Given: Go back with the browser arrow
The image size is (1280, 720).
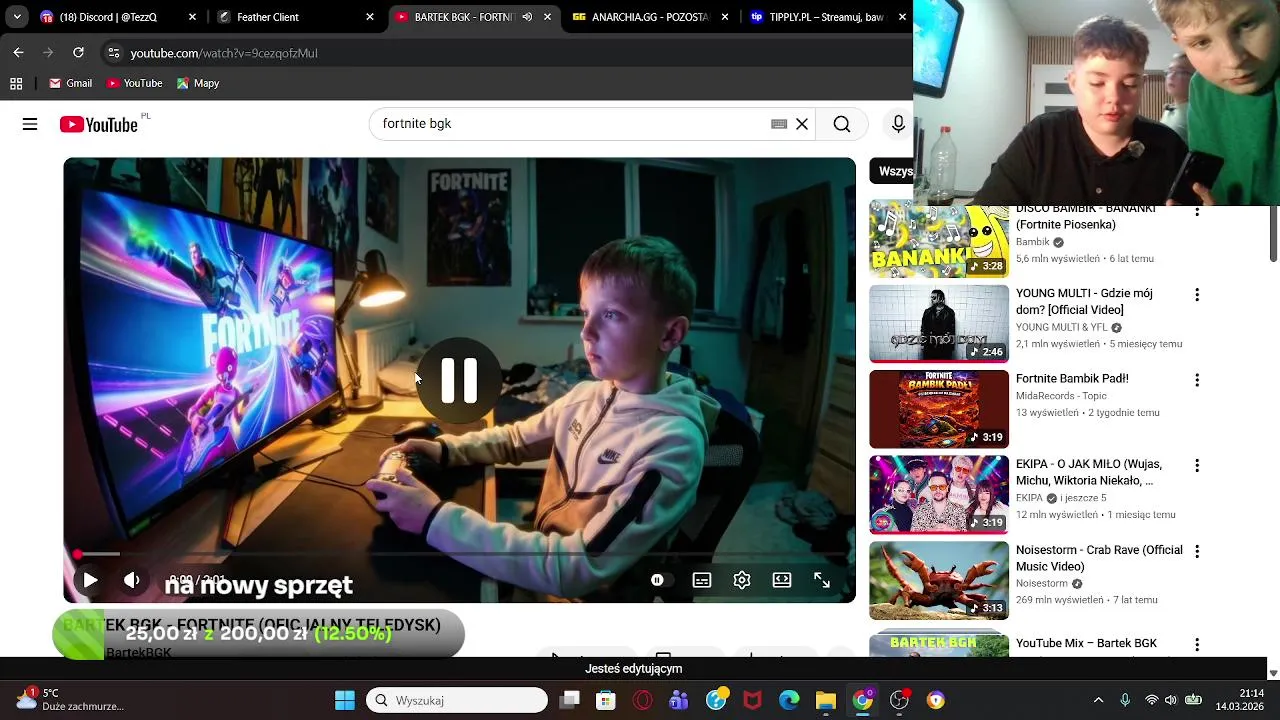Looking at the screenshot, I should pyautogui.click(x=18, y=53).
